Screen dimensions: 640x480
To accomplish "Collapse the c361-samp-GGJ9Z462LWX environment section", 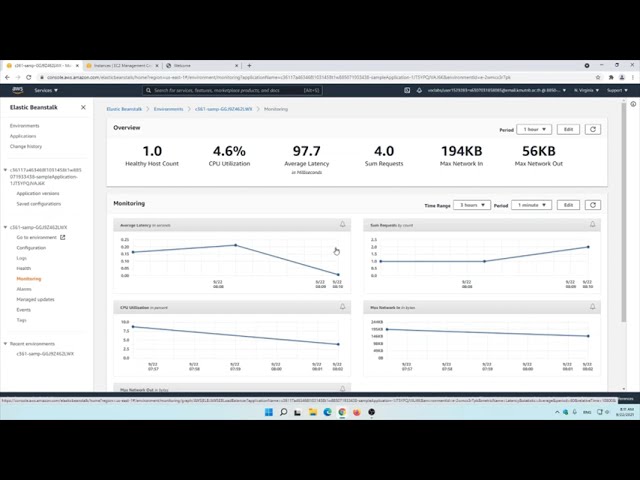I will (x=5, y=227).
